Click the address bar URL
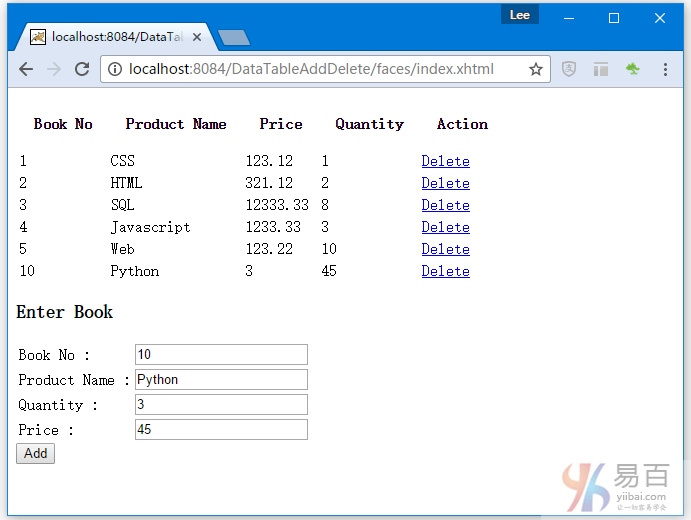This screenshot has height=520, width=691. [310, 69]
